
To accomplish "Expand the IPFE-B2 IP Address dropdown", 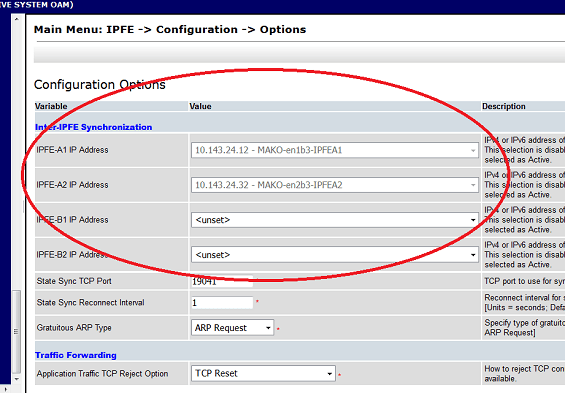I will (335, 255).
